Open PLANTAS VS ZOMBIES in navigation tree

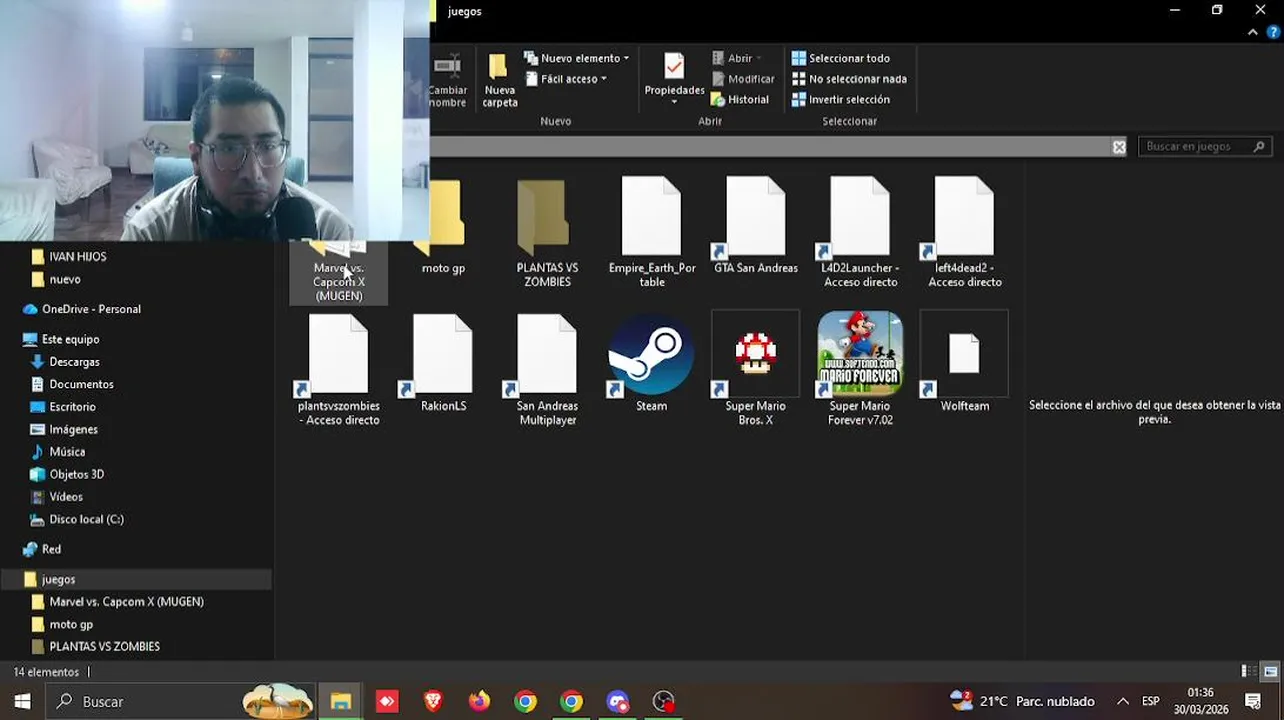pyautogui.click(x=104, y=647)
